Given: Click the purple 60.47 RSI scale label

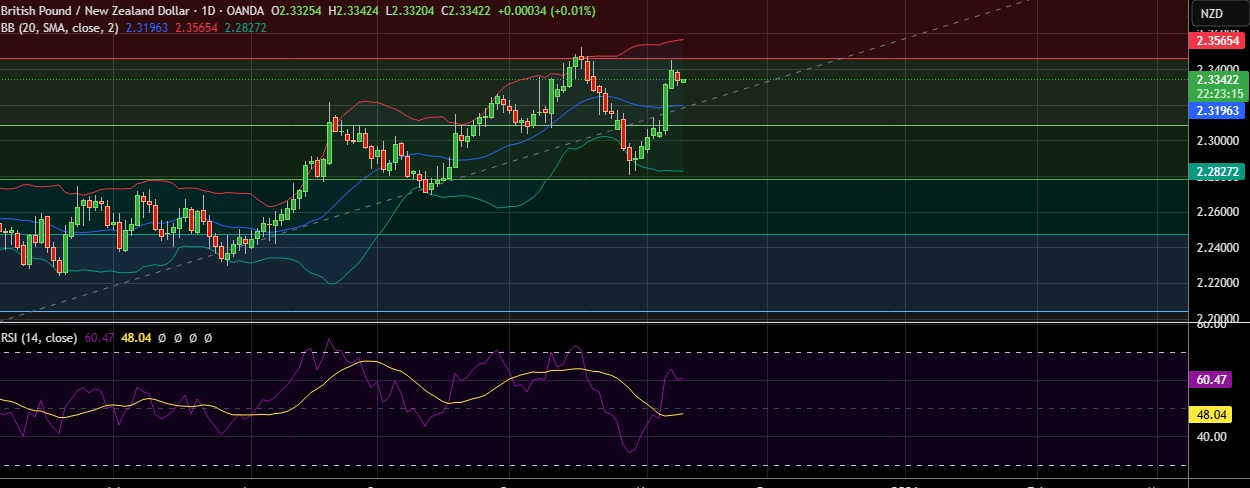Looking at the screenshot, I should pos(1211,380).
